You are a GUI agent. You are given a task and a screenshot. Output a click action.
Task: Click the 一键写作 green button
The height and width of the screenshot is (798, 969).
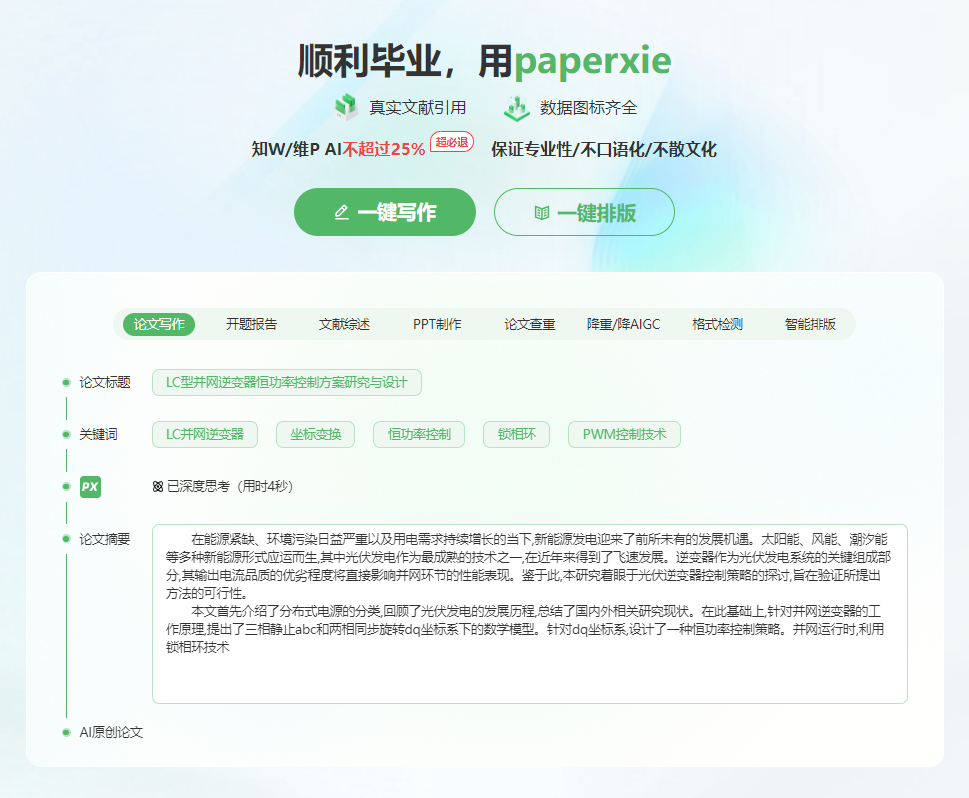(x=384, y=212)
